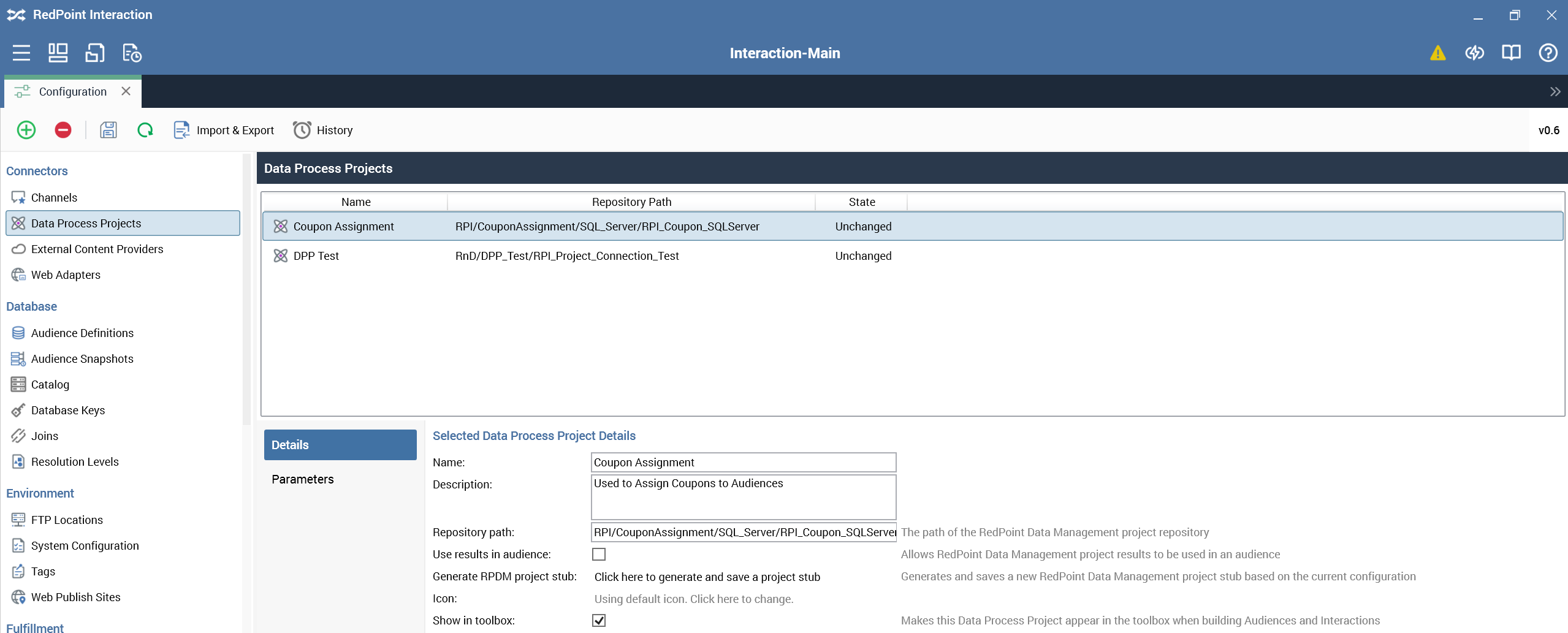The height and width of the screenshot is (633, 1568).
Task: Enable Use results in audience checkbox
Action: tap(599, 555)
